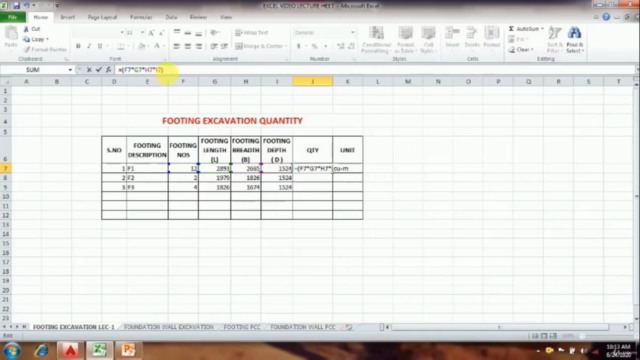Image resolution: width=640 pixels, height=360 pixels.
Task: Decrease font size with the small A icon
Action: tap(161, 33)
